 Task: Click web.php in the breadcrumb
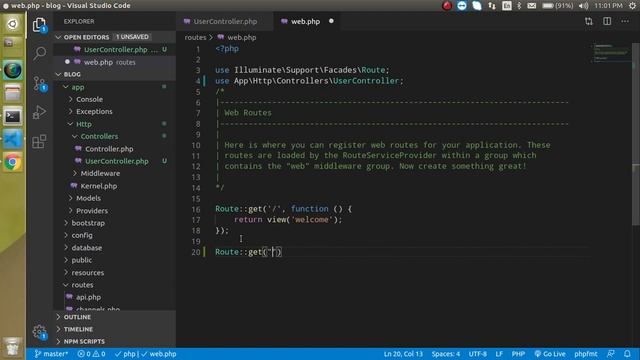click(242, 37)
